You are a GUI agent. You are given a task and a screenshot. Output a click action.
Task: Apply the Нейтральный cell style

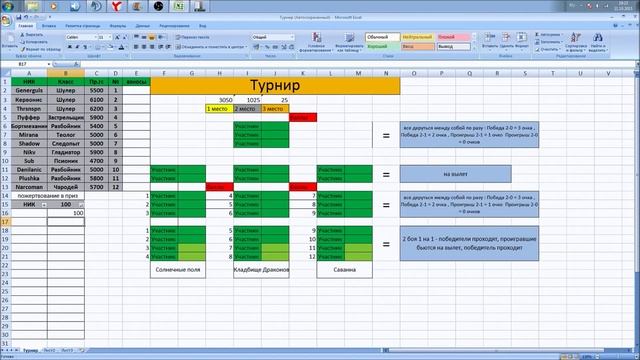(417, 37)
